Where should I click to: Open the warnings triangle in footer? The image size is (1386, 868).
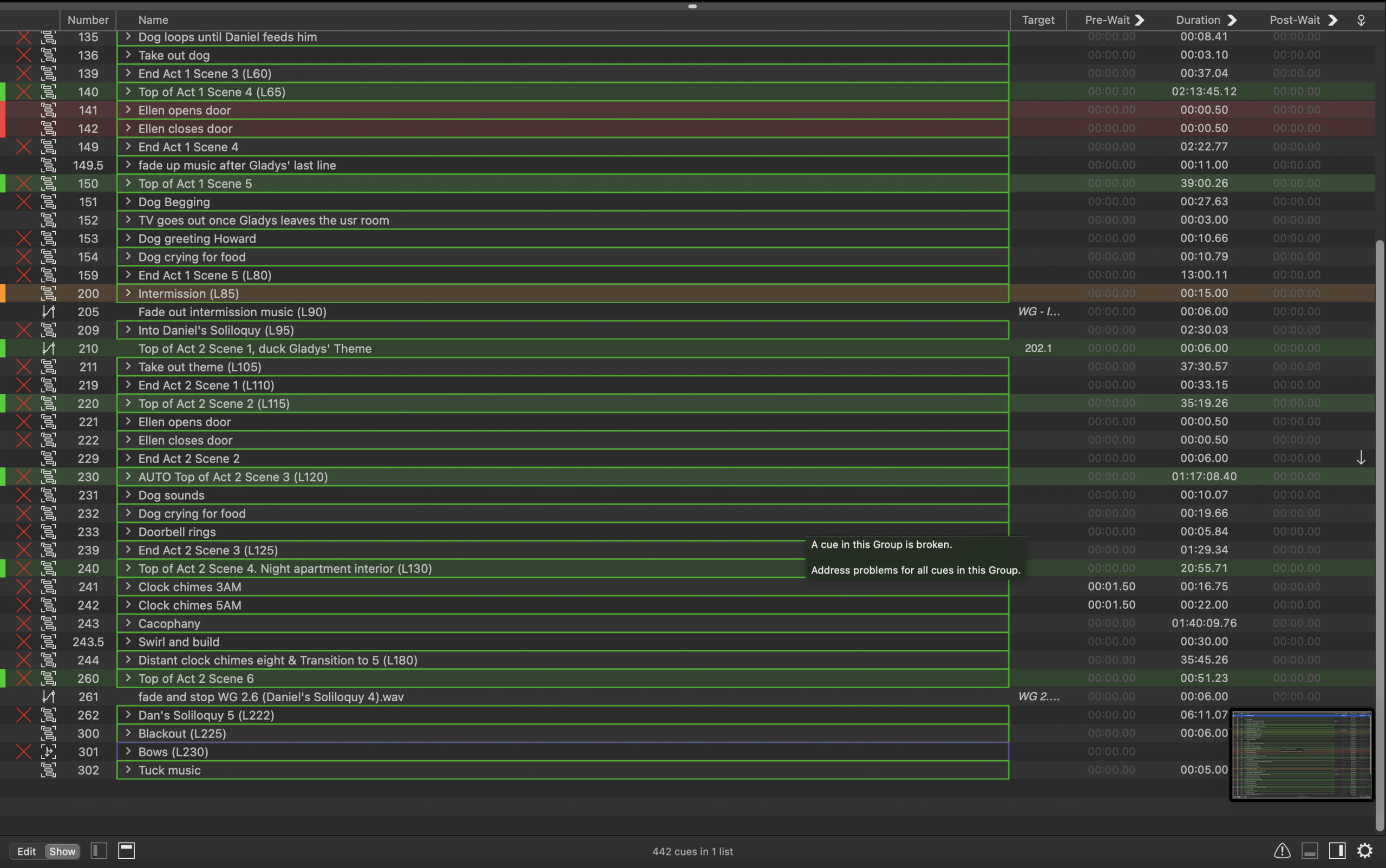[x=1282, y=850]
